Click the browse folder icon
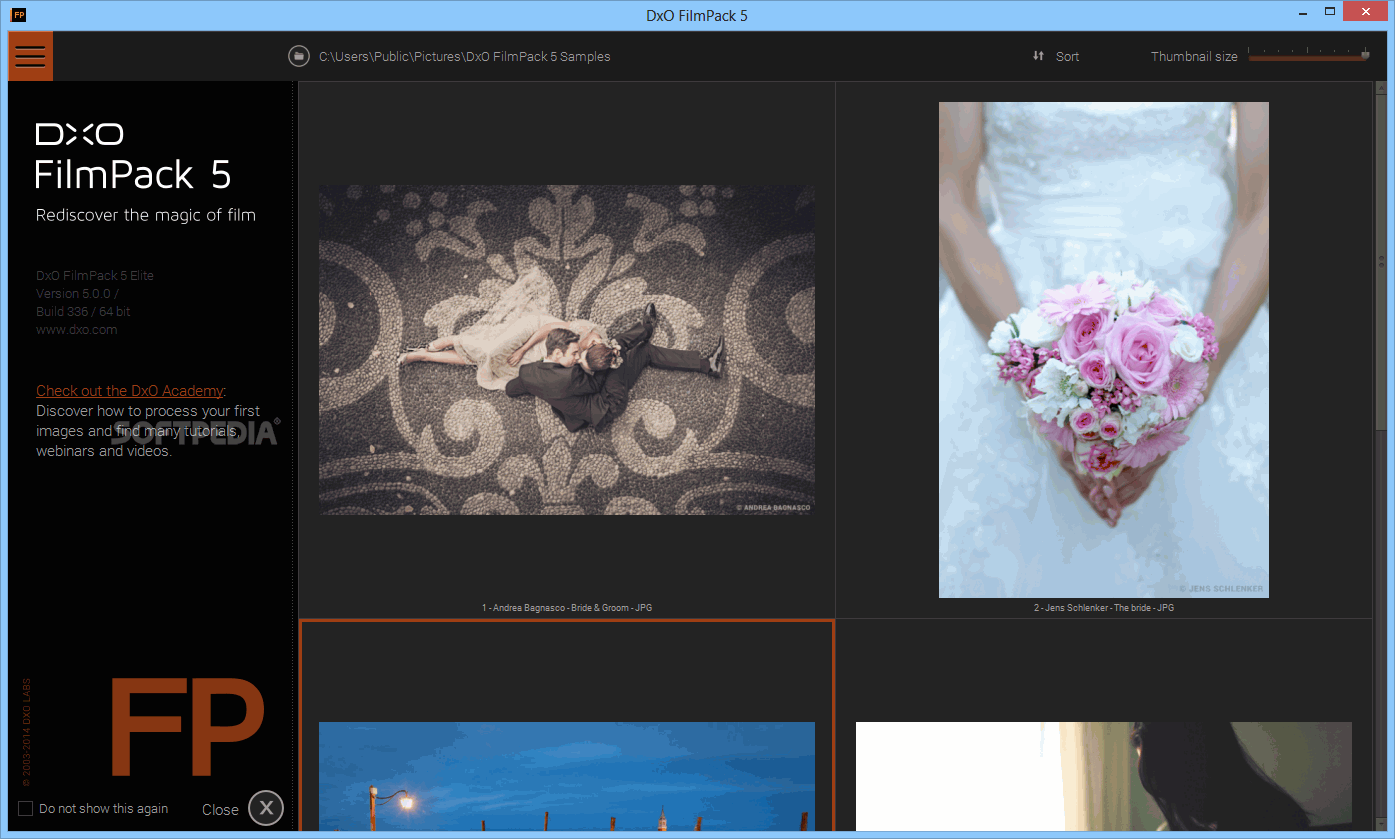This screenshot has width=1395, height=839. pos(298,56)
